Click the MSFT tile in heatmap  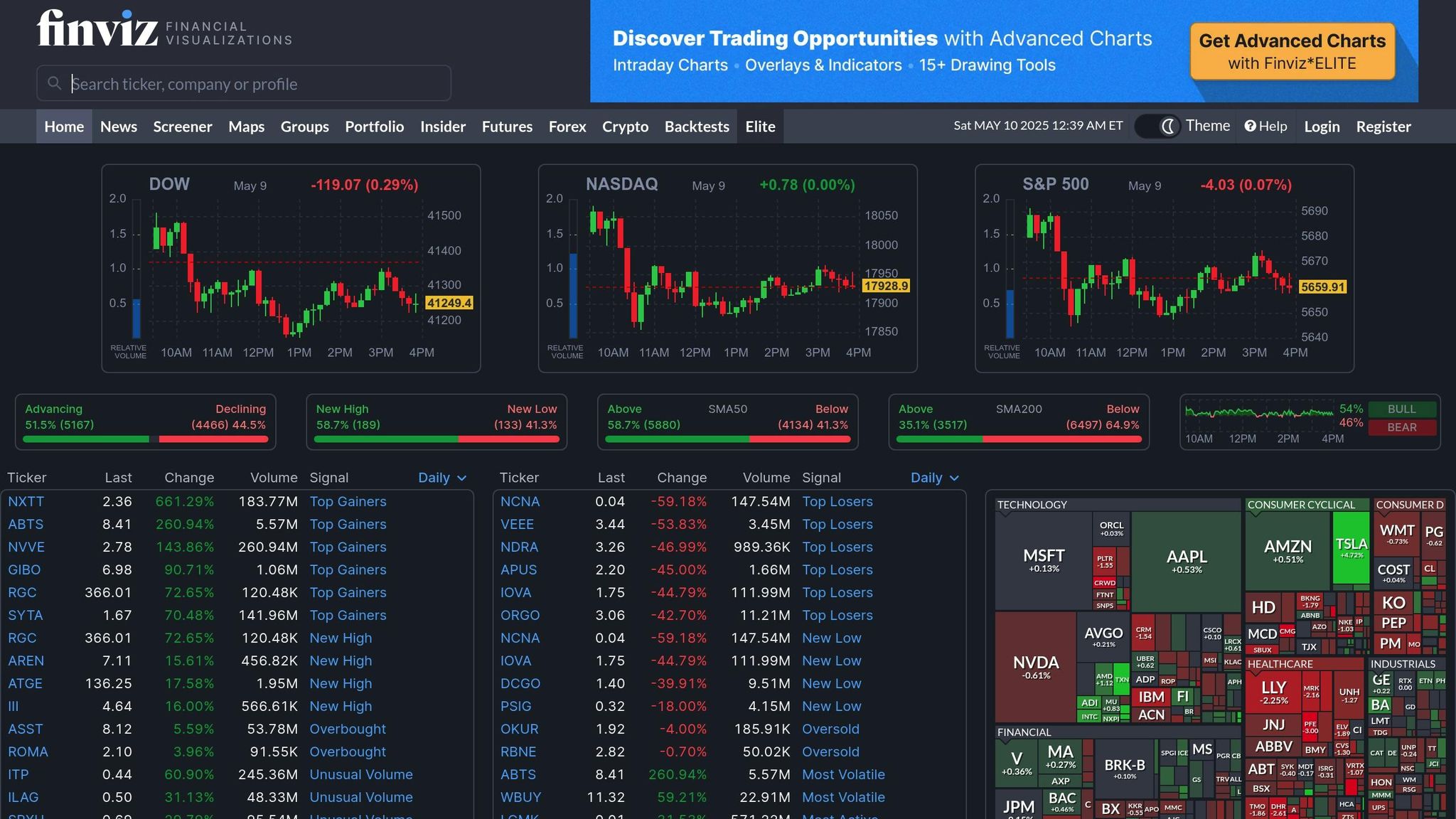click(x=1044, y=560)
